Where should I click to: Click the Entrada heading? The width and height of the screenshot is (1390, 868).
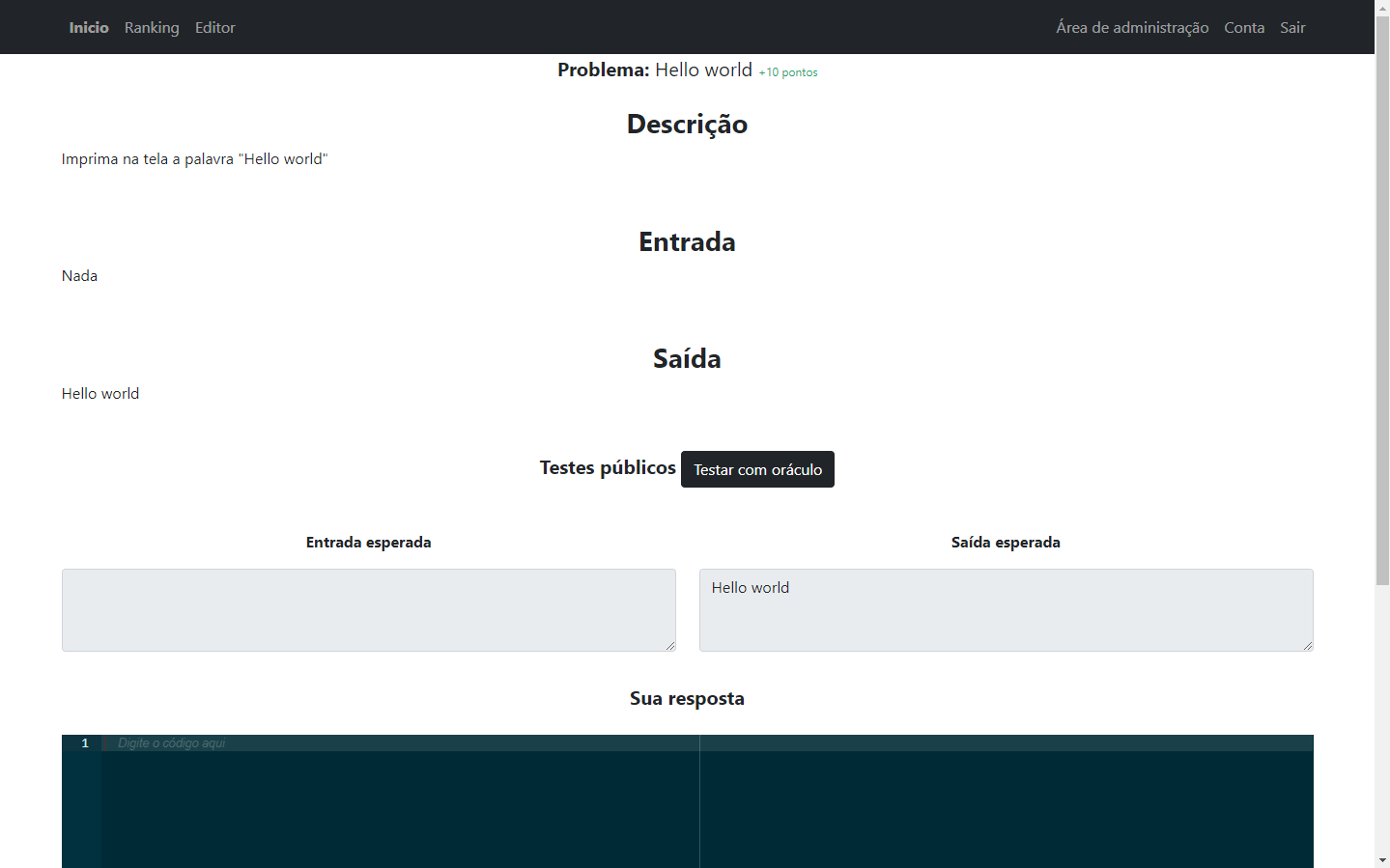[687, 241]
